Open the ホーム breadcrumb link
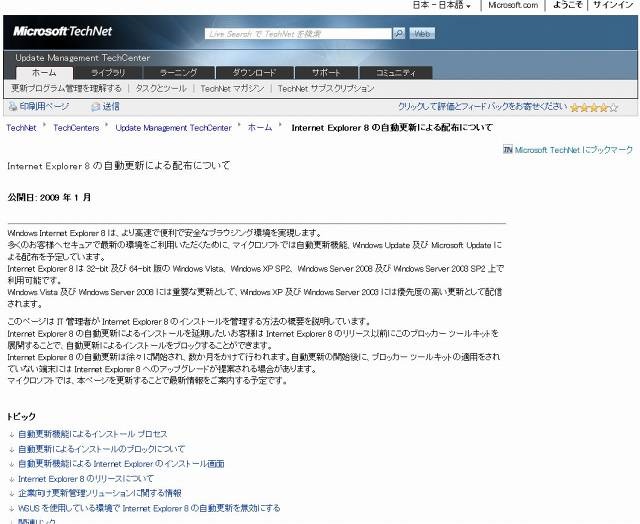Viewport: 640px width, 524px height. [x=260, y=128]
